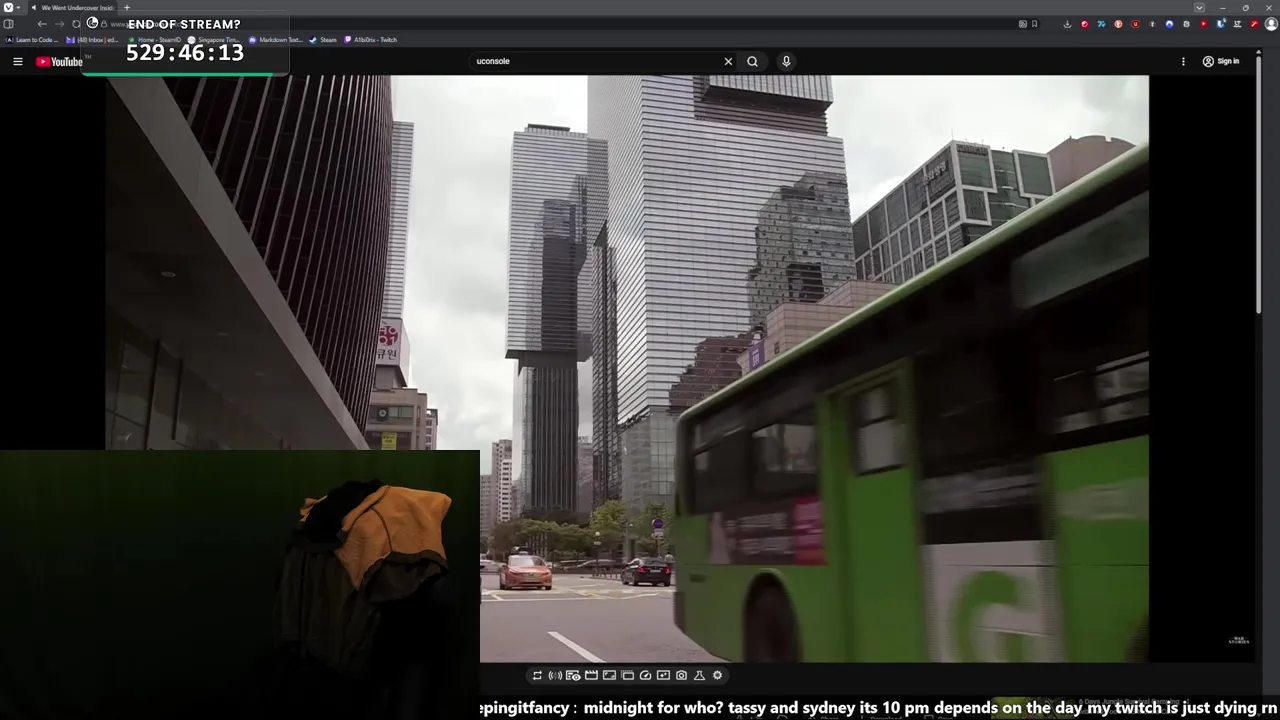Screen dimensions: 1280x720
Task: Take a screenshot with camera icon
Action: 681,676
